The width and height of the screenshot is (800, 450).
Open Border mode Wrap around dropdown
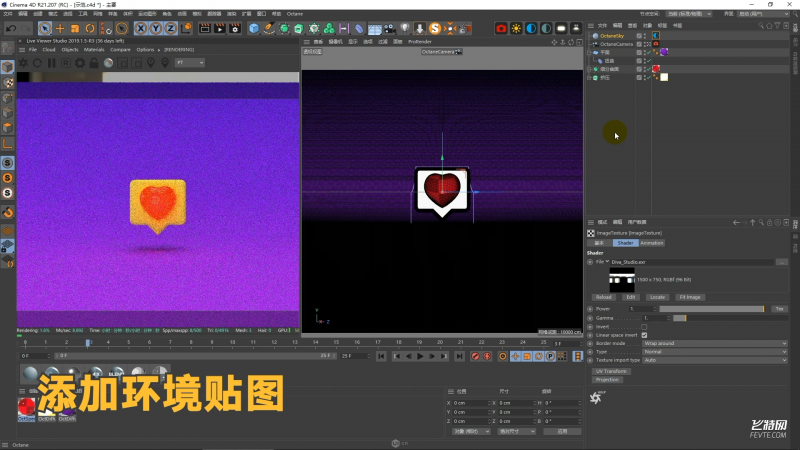coord(714,343)
